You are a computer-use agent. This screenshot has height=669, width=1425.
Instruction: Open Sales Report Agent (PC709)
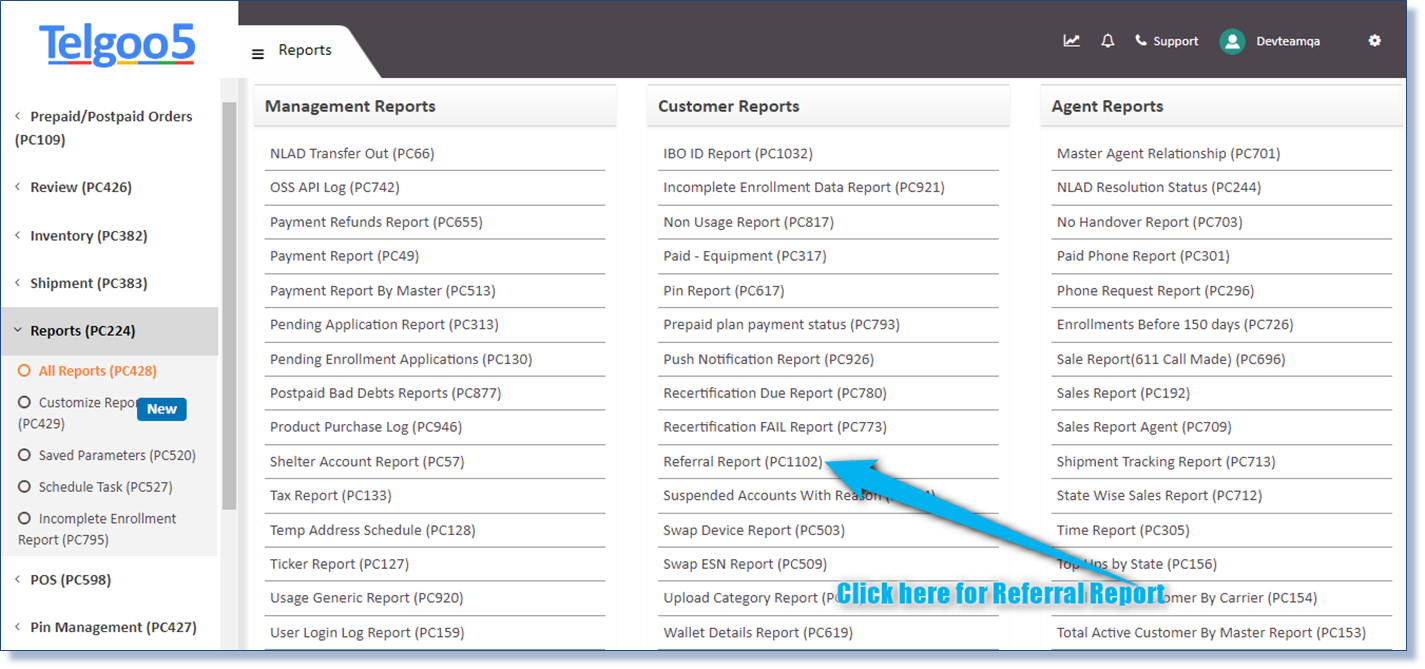1142,427
